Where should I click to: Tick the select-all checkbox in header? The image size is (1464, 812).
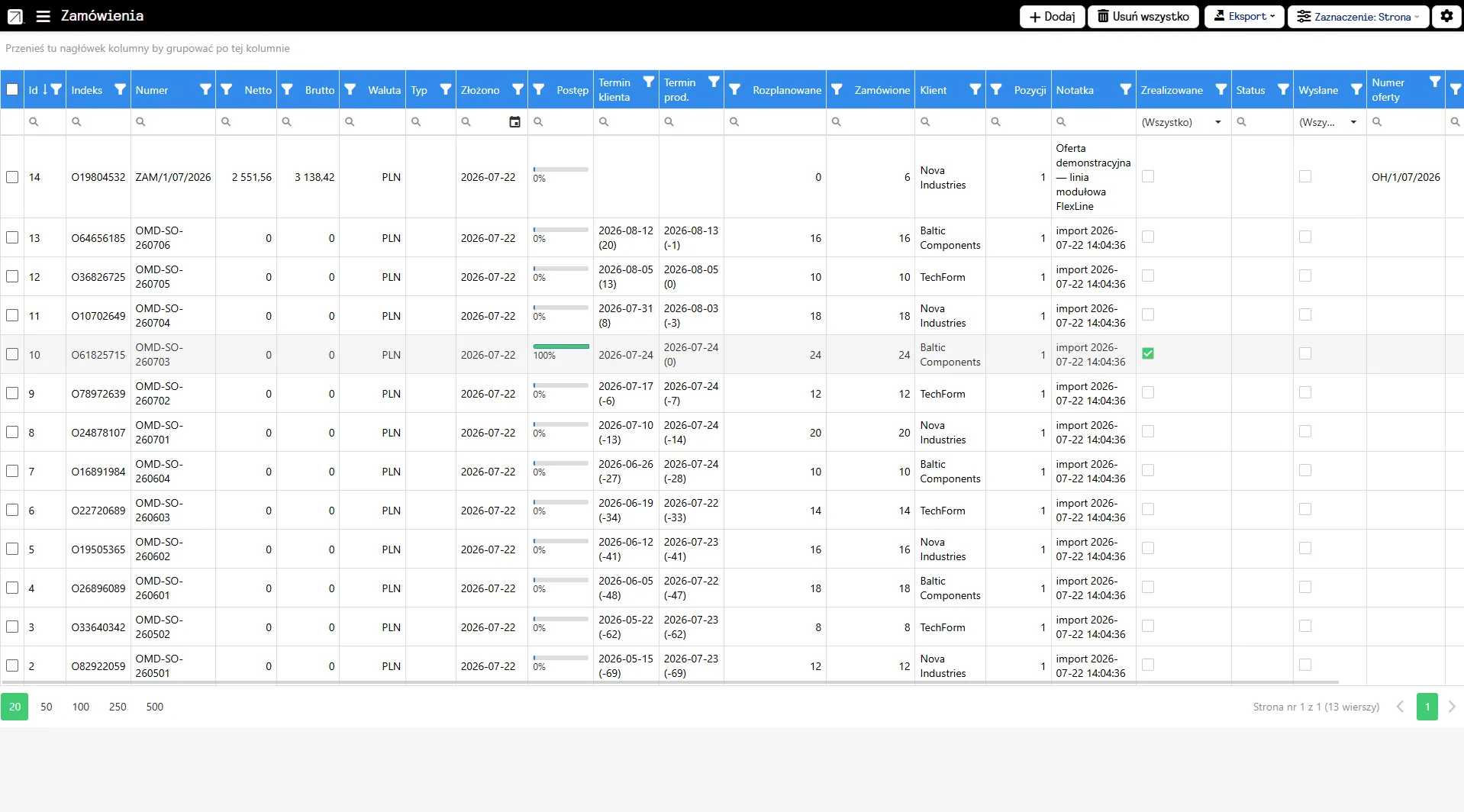(x=12, y=89)
